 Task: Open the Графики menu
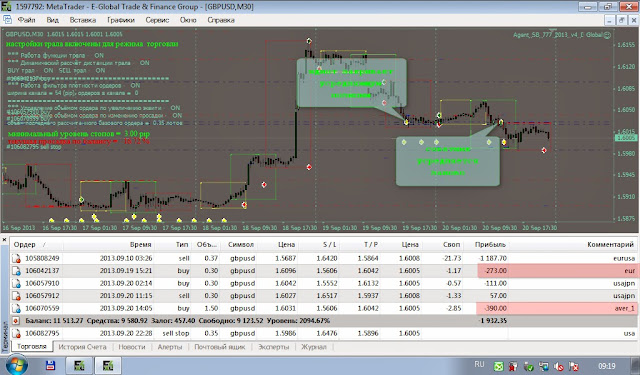(121, 20)
